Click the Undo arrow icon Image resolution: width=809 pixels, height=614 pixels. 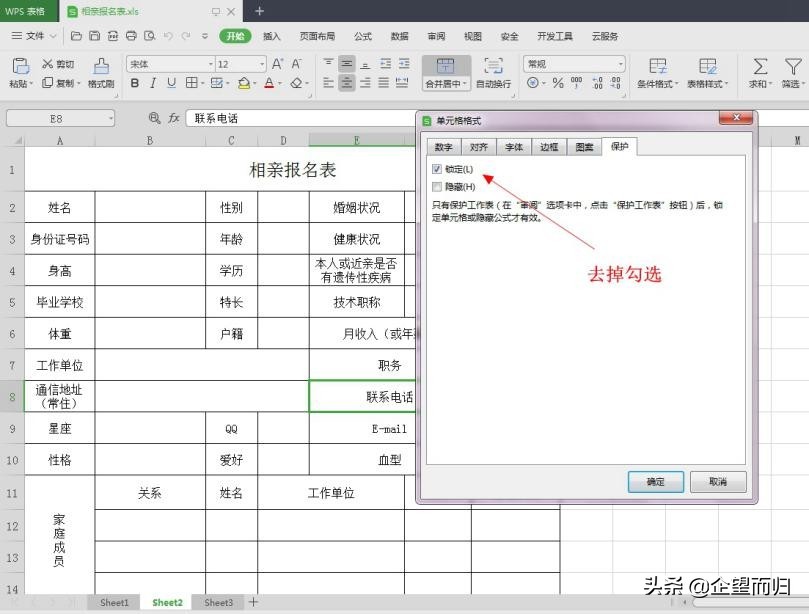(x=168, y=36)
